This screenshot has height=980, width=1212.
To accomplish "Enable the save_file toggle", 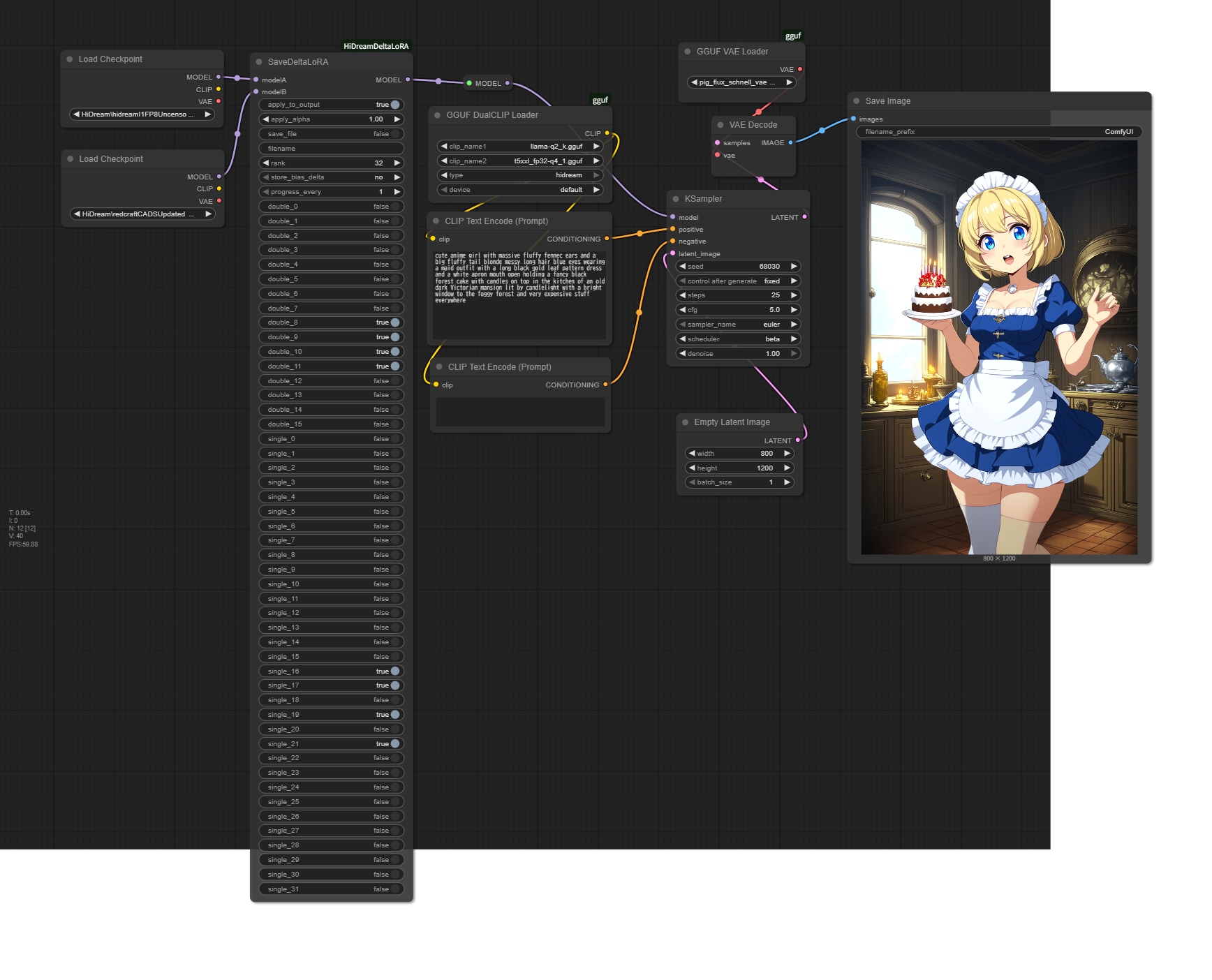I will [394, 134].
